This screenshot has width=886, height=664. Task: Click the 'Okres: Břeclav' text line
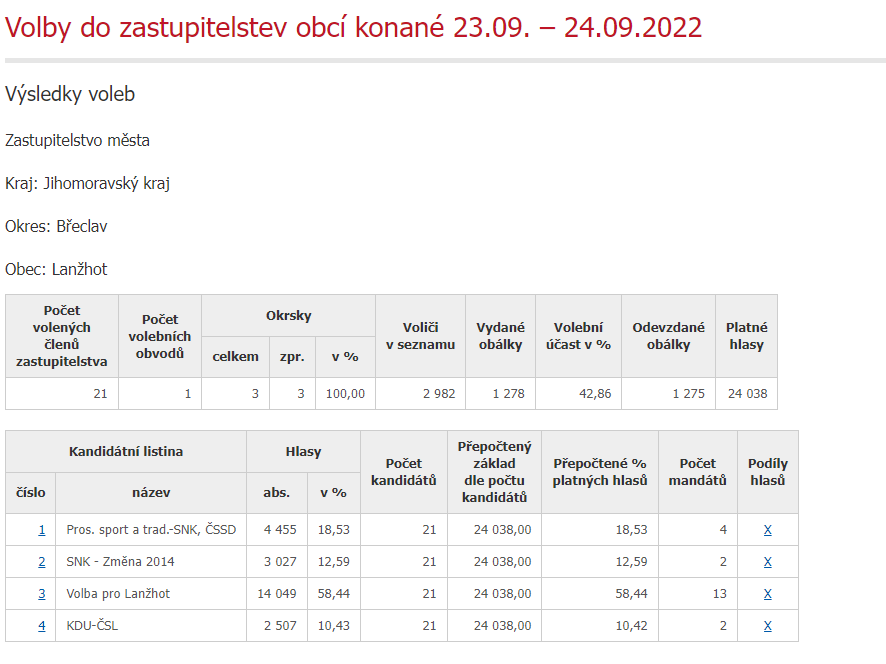56,227
